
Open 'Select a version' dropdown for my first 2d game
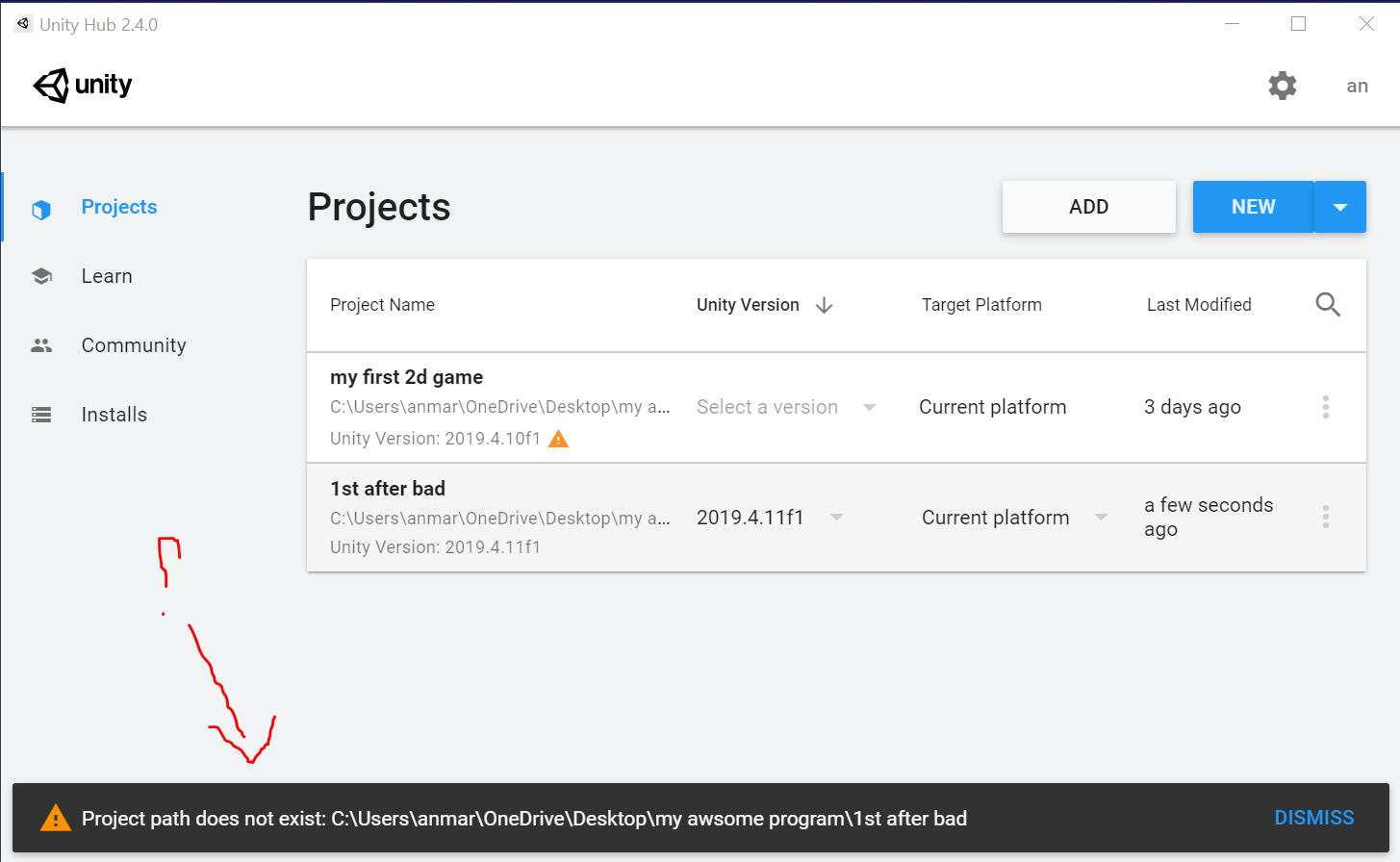click(x=786, y=407)
